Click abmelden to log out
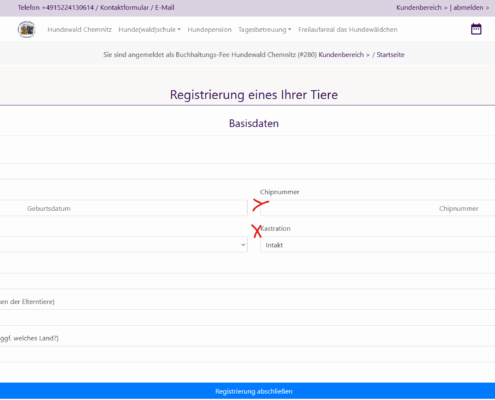The height and width of the screenshot is (400, 495). click(x=471, y=7)
